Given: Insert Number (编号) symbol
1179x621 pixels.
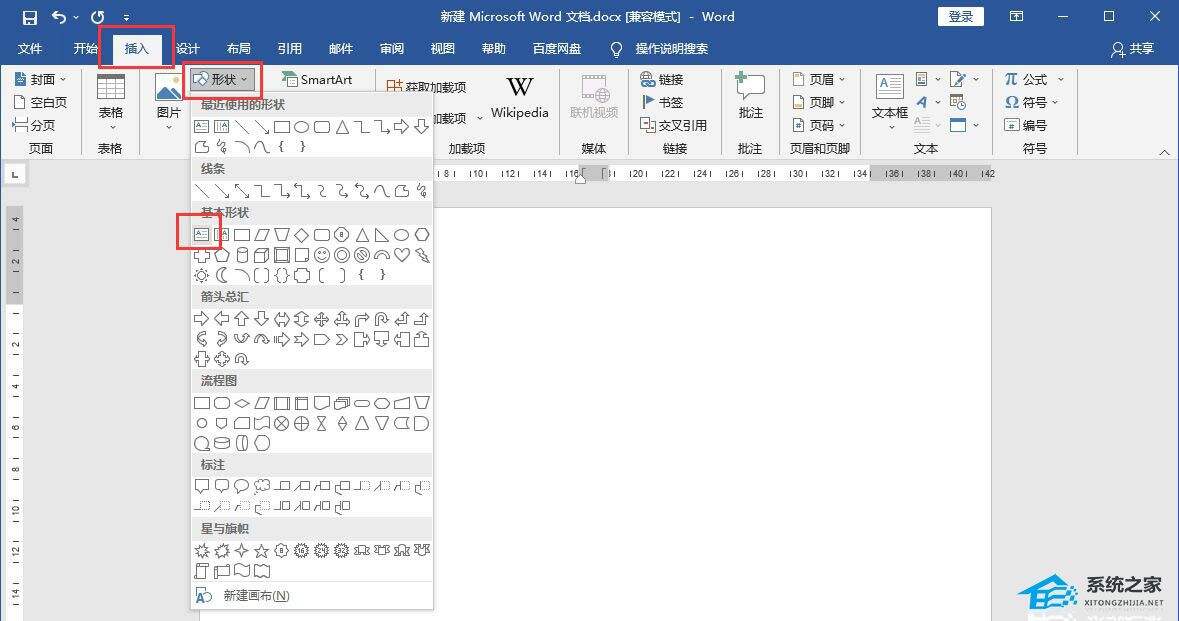Looking at the screenshot, I should point(1026,125).
